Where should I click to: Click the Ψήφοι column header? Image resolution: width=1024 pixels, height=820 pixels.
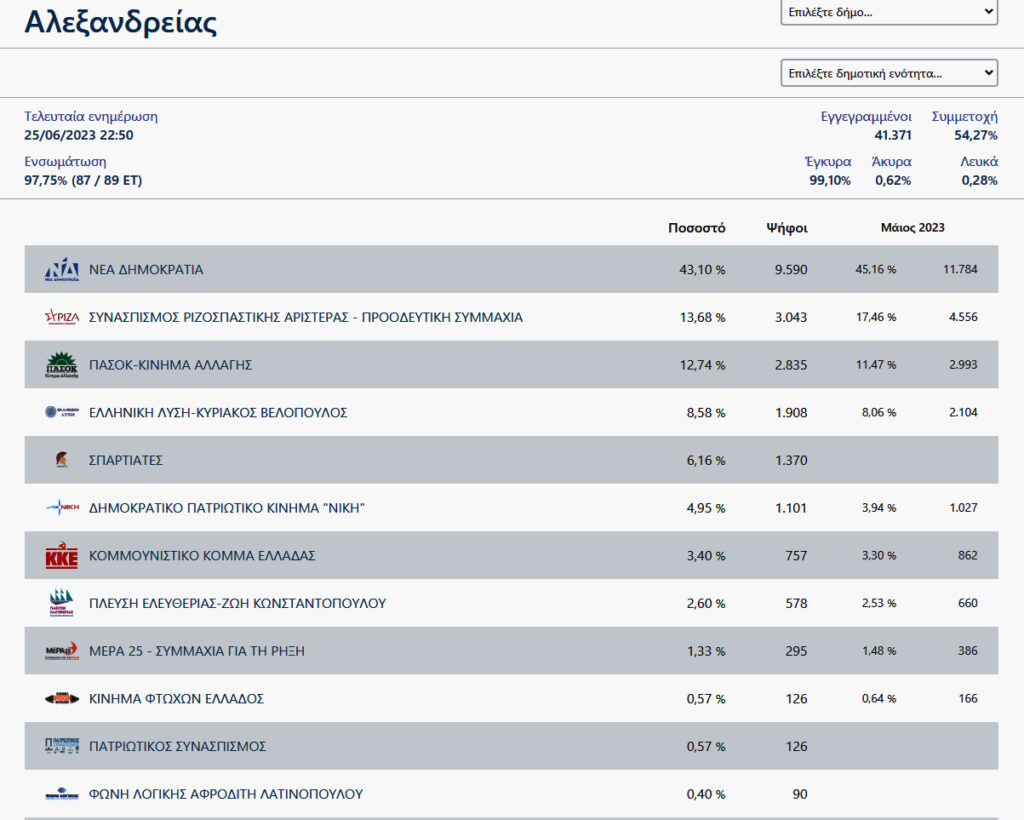[787, 228]
